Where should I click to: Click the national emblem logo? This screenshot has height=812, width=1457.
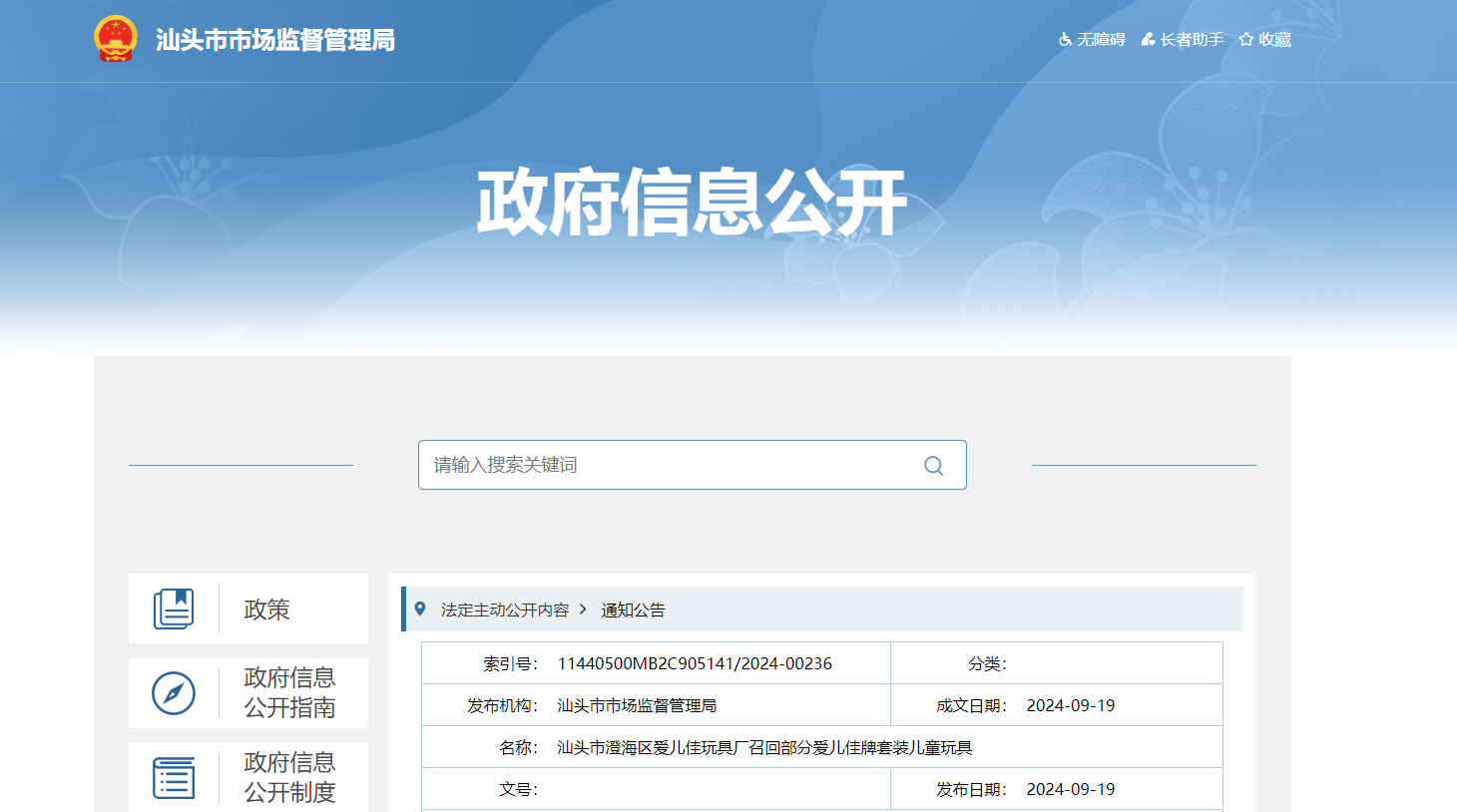point(115,40)
